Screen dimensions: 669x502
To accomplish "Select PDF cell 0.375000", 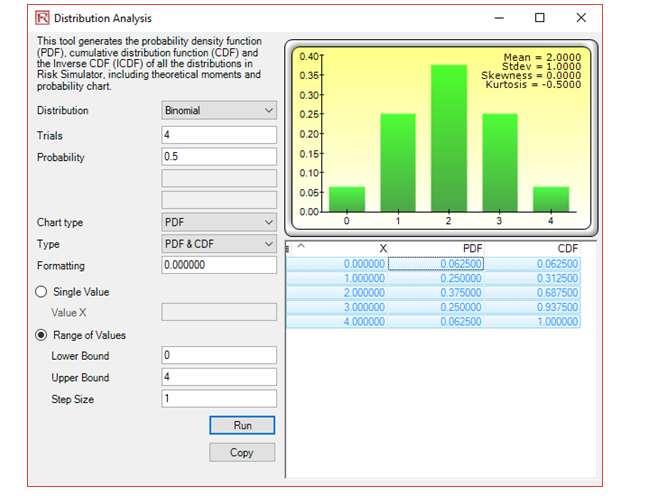I will (436, 293).
